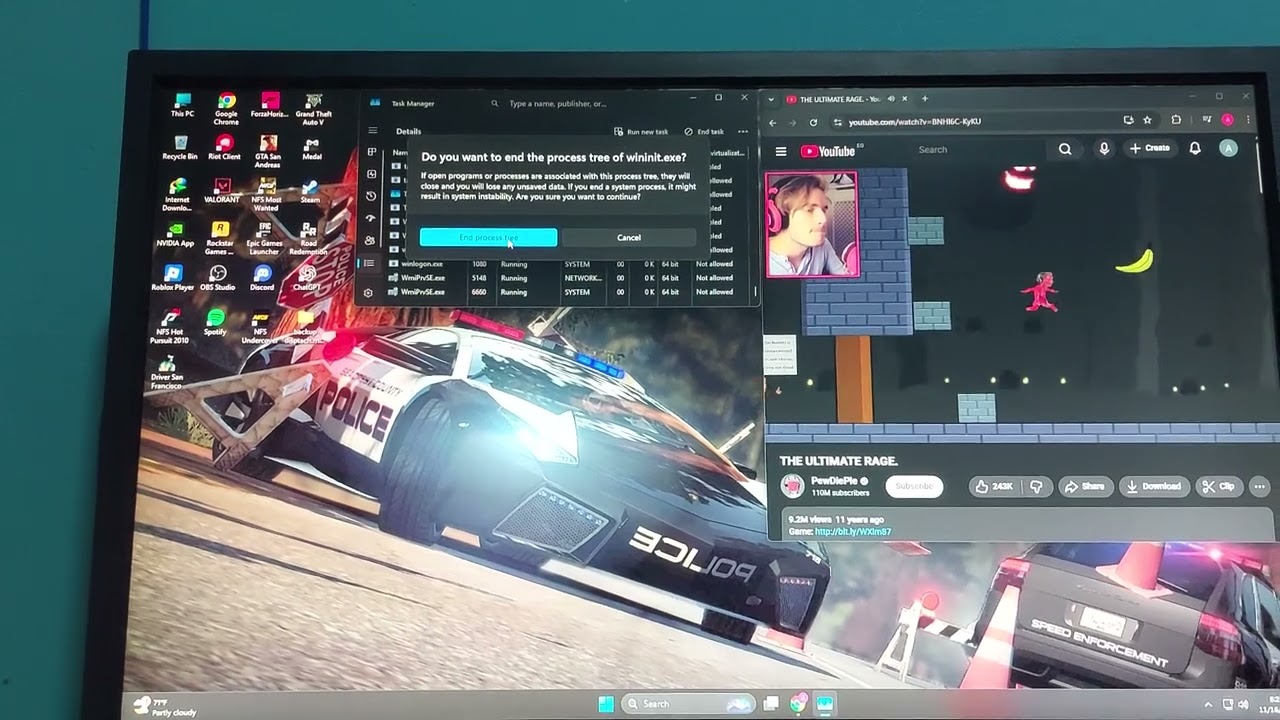Open Task Manager more options ellipsis
The image size is (1280, 720).
point(743,131)
